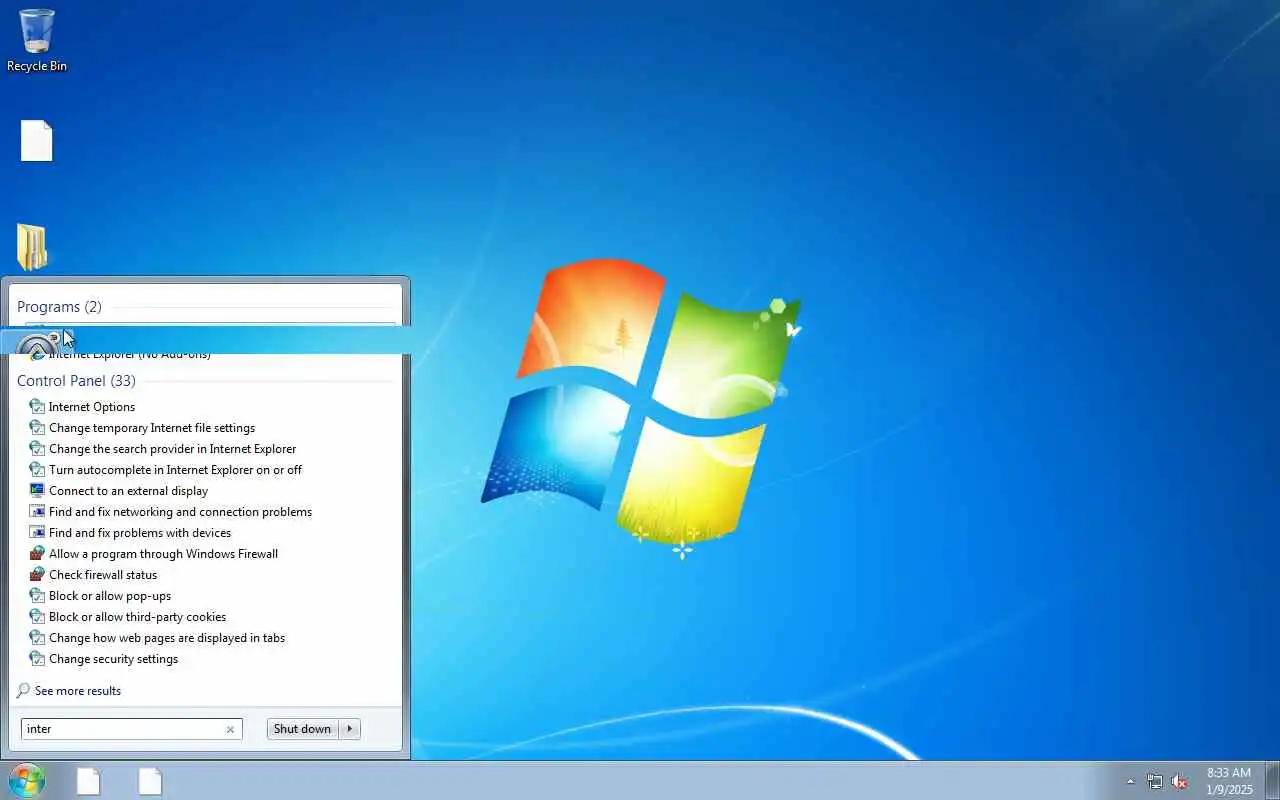The height and width of the screenshot is (800, 1280).
Task: Click the monitor icon beside 'Connect to an external display'
Action: pyautogui.click(x=37, y=491)
